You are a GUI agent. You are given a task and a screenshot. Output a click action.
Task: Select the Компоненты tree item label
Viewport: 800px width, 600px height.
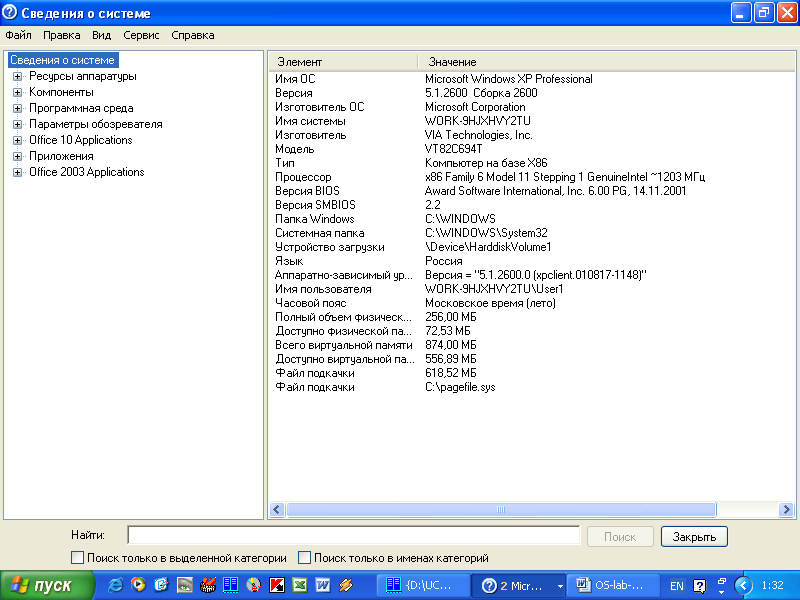pos(61,92)
